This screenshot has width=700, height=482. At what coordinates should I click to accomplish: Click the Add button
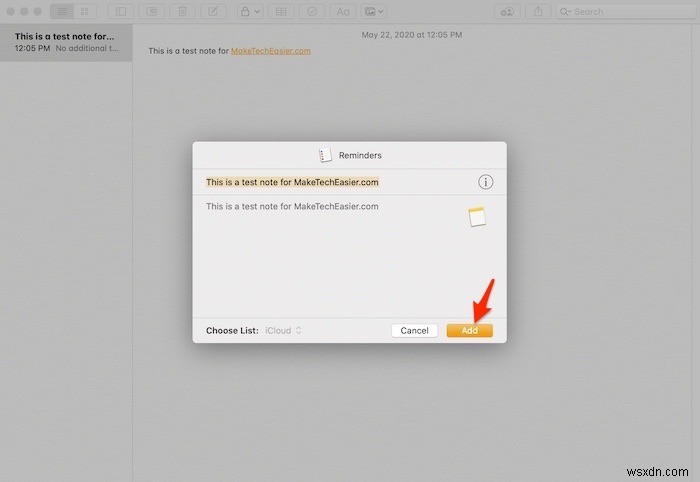pos(470,330)
